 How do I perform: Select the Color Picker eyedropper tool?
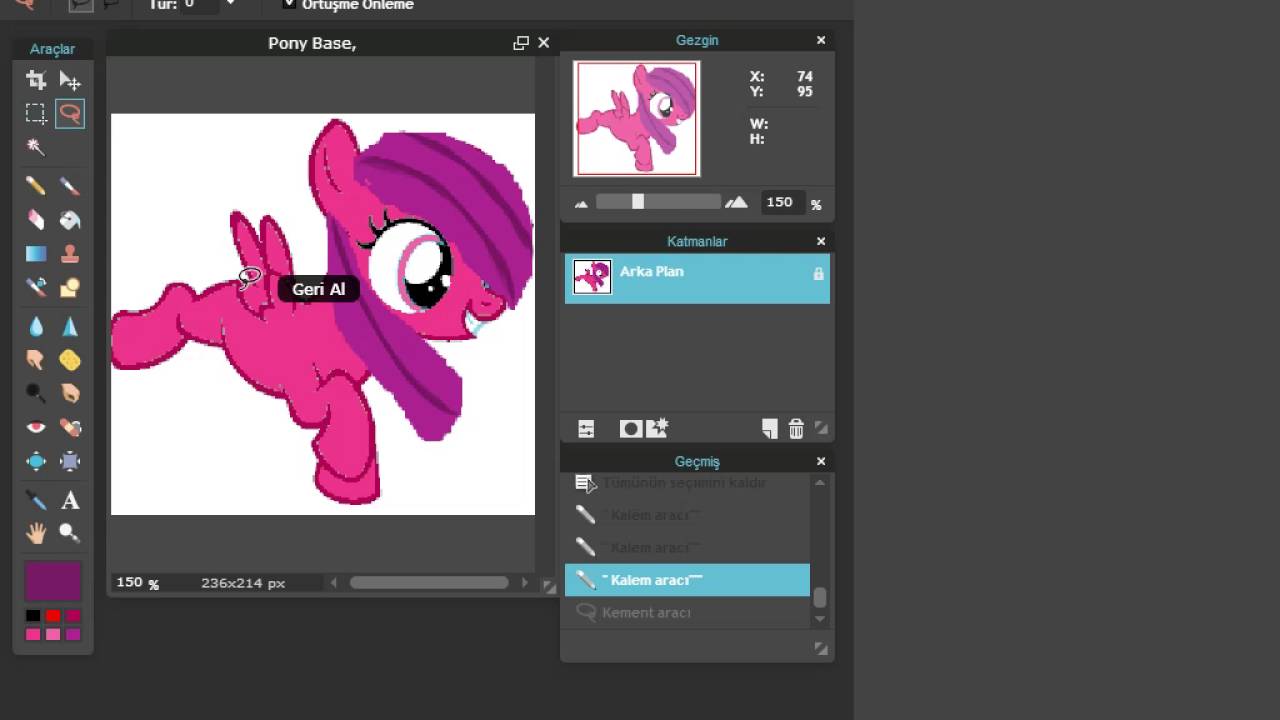(36, 500)
